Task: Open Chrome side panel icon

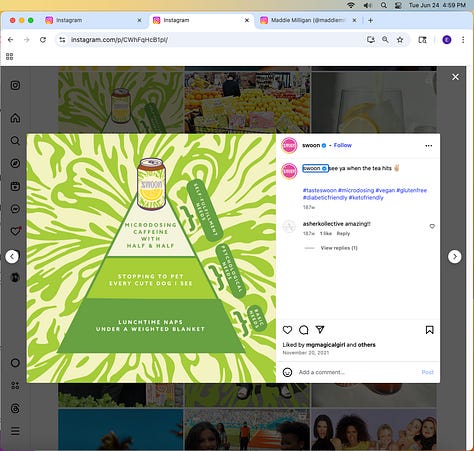Action: pyautogui.click(x=422, y=40)
